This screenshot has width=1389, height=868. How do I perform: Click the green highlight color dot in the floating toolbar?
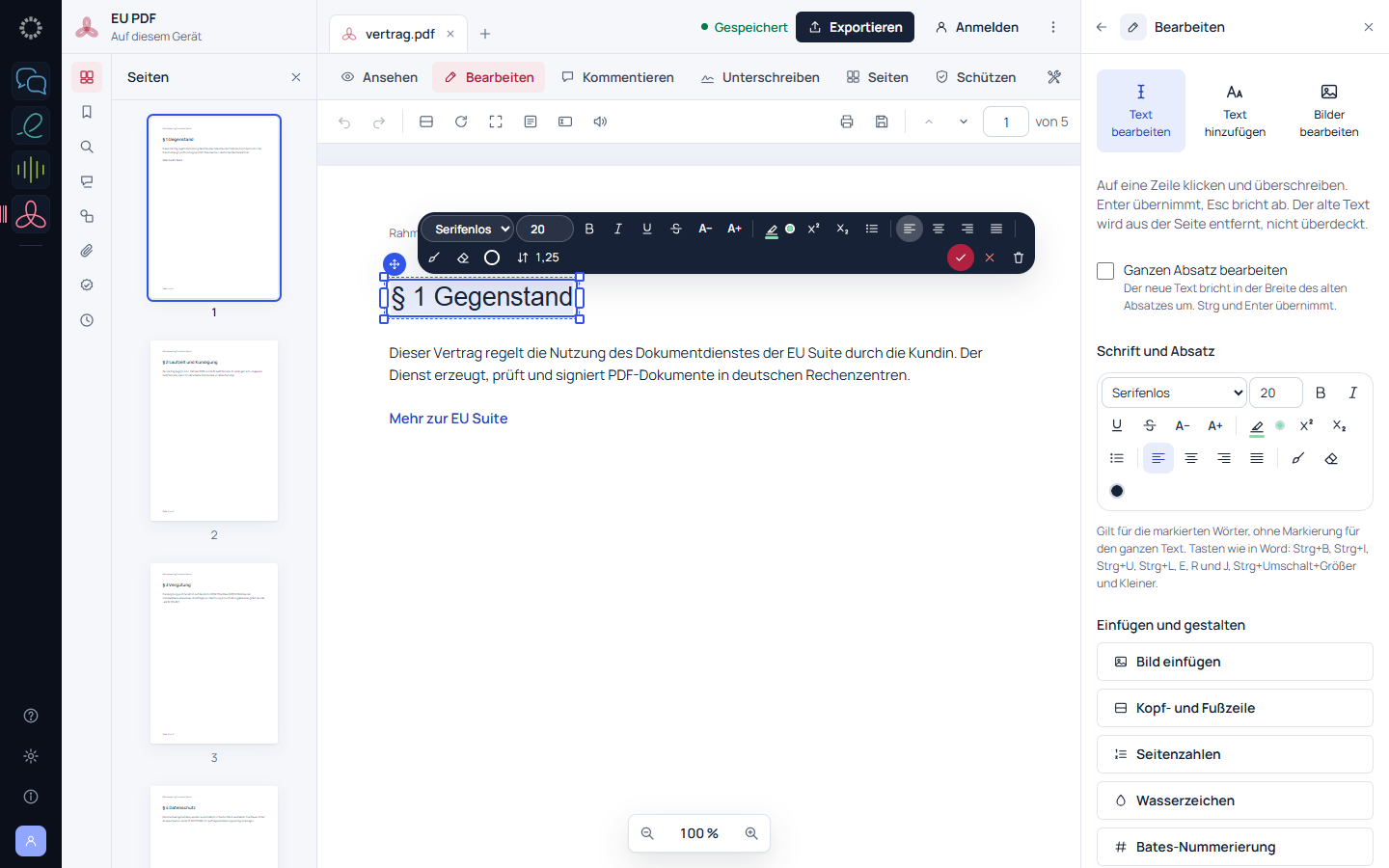(790, 229)
